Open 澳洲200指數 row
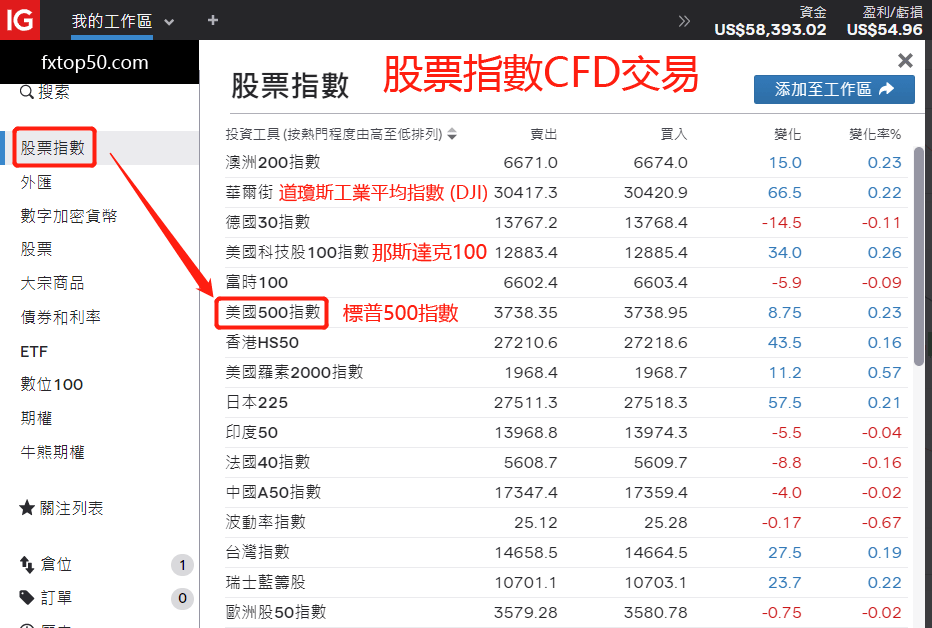The width and height of the screenshot is (932, 628). point(566,163)
